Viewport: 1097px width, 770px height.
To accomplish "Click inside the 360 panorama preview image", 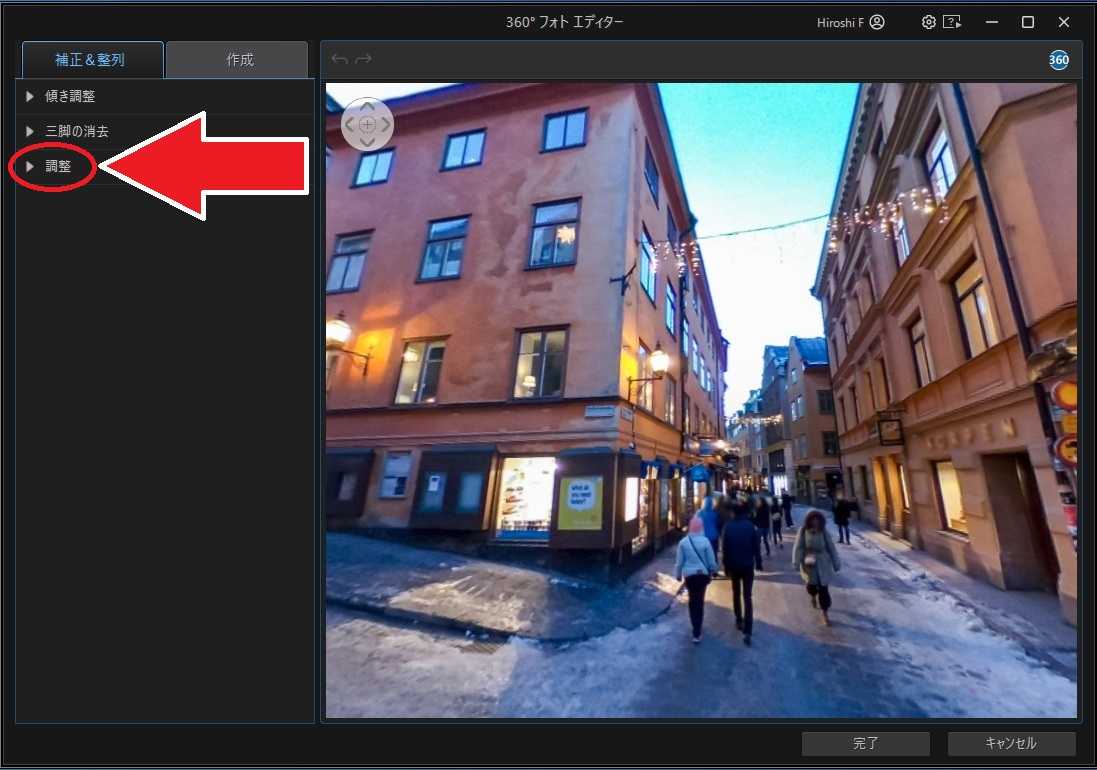I will [700, 400].
